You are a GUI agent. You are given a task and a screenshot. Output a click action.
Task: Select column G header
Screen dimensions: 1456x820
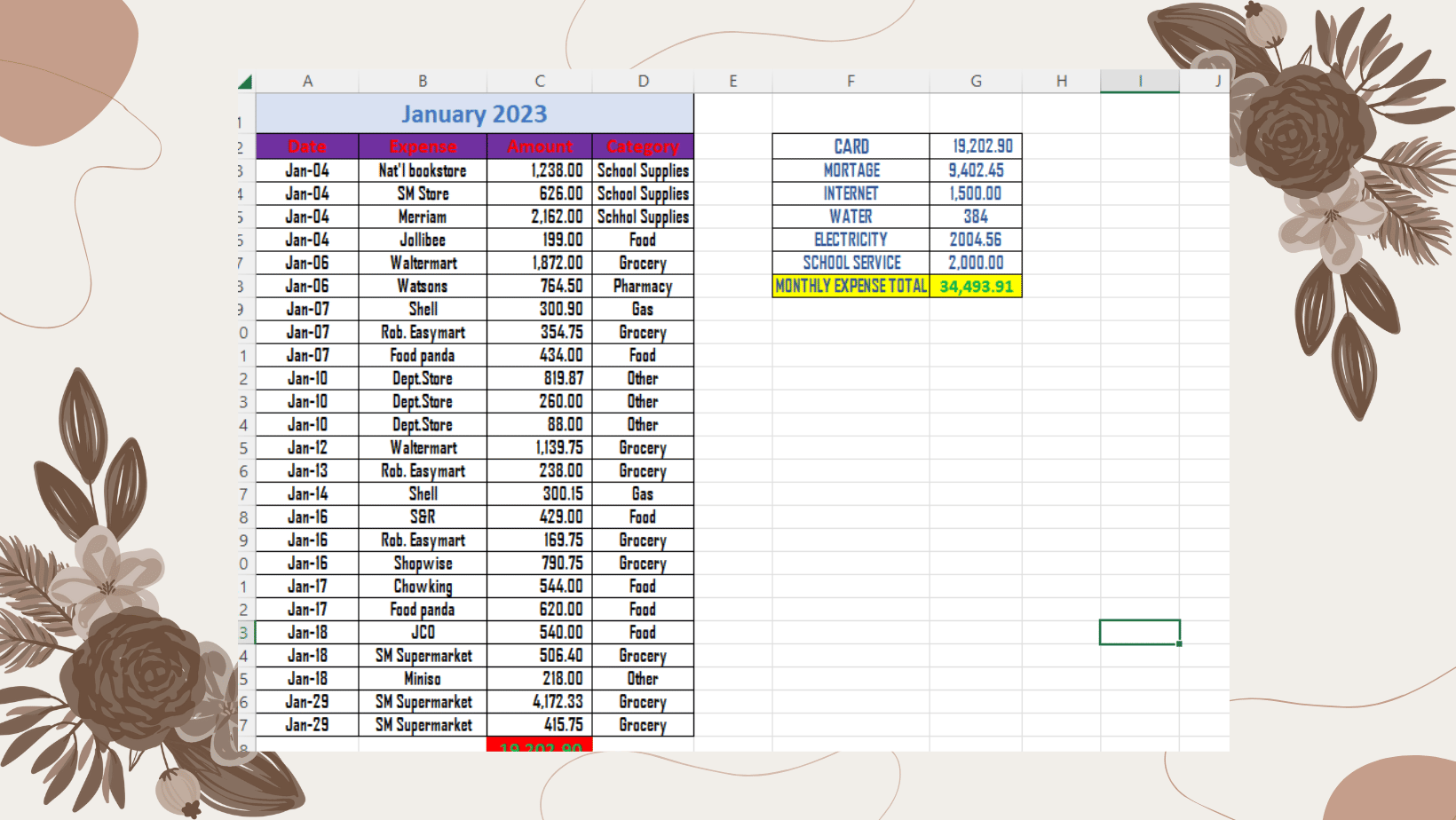[x=976, y=81]
